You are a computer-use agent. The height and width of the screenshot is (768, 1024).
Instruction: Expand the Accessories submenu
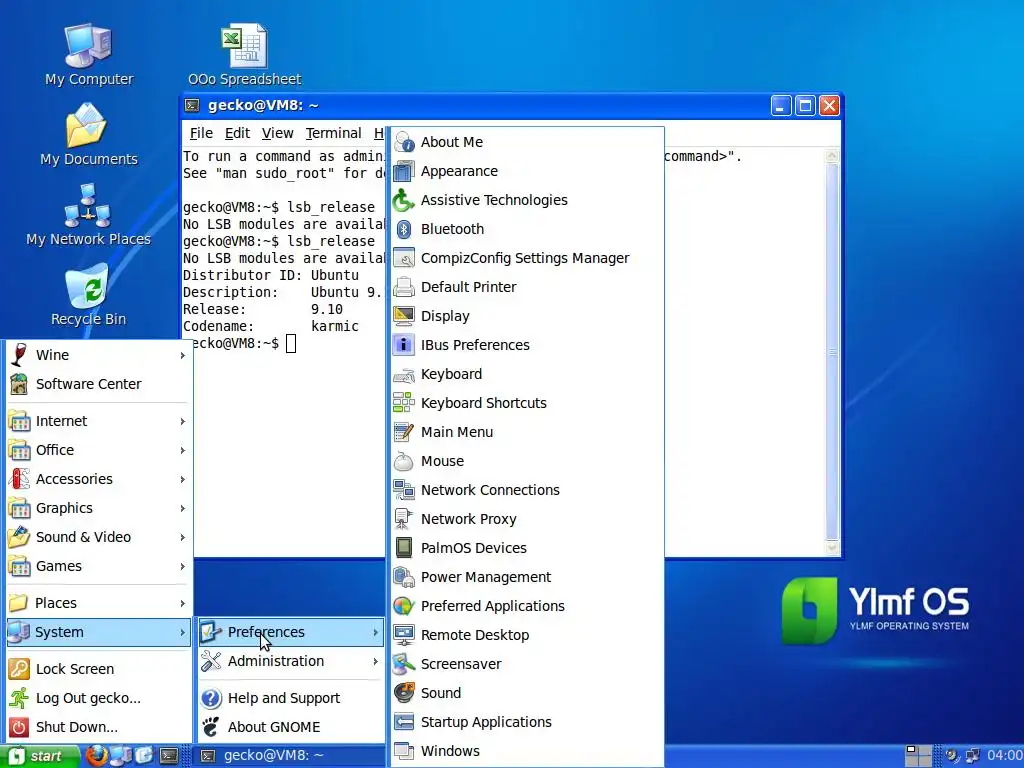tap(99, 479)
